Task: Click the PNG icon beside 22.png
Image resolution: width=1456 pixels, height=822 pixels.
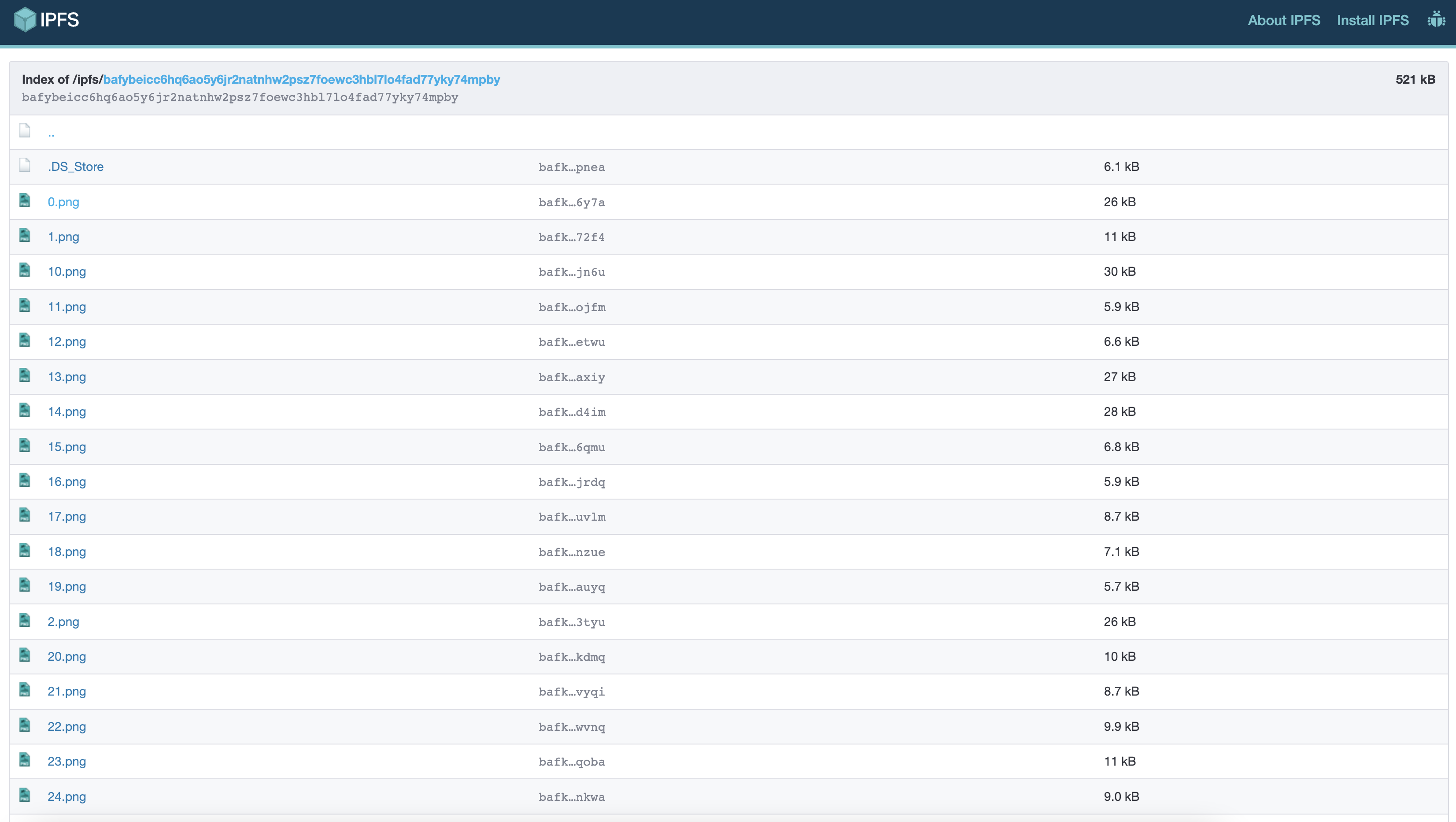Action: pos(25,725)
